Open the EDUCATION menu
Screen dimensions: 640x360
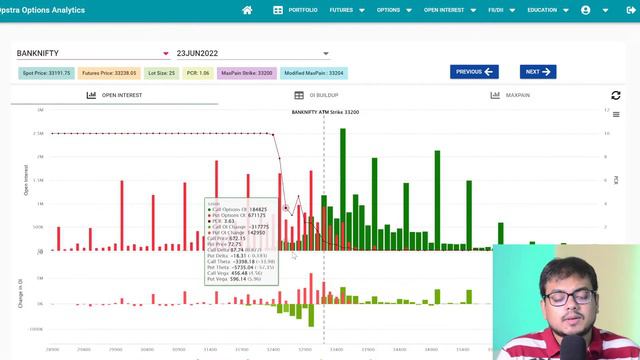tap(542, 10)
